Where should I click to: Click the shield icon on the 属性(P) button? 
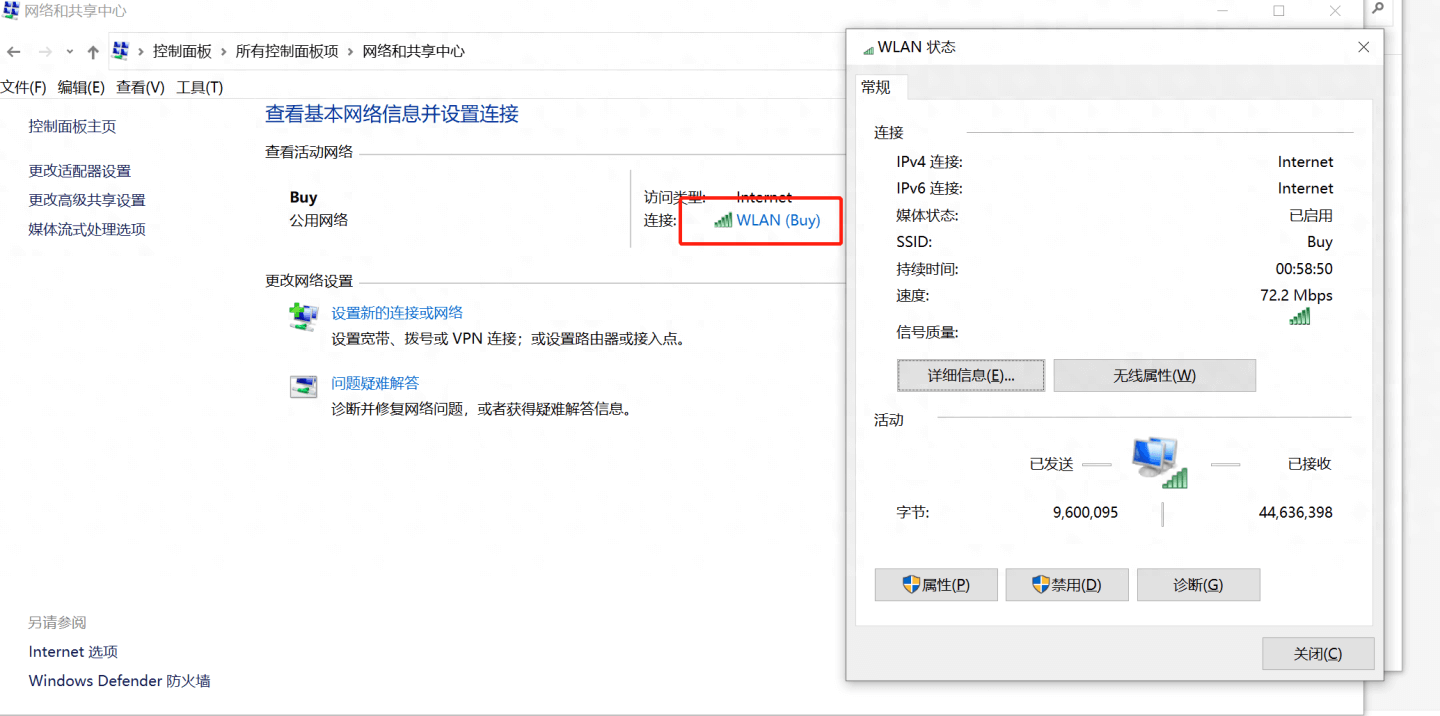pos(911,584)
